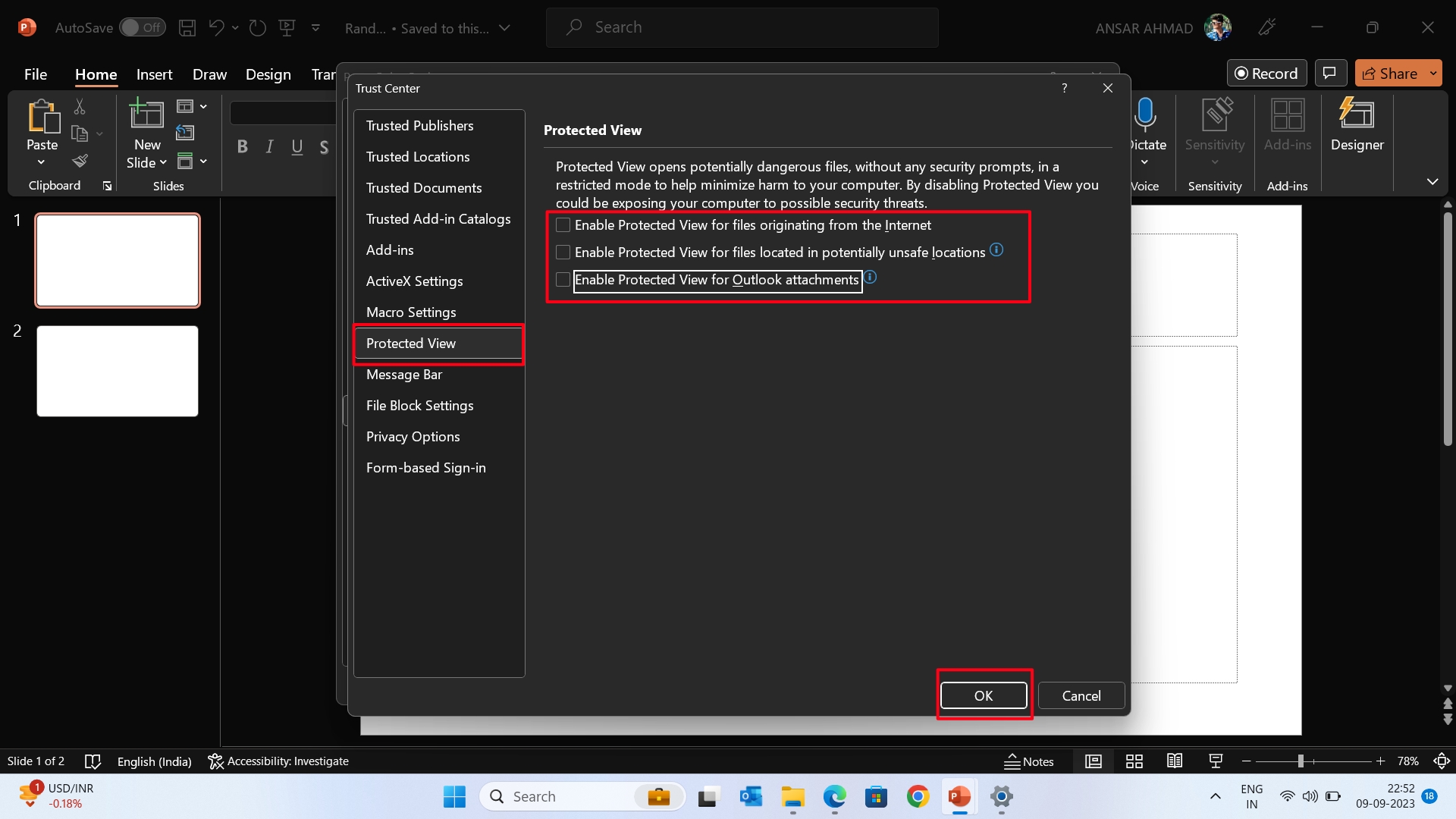1456x819 pixels.
Task: Switch to Slide Sorter view in status bar
Action: click(1134, 761)
